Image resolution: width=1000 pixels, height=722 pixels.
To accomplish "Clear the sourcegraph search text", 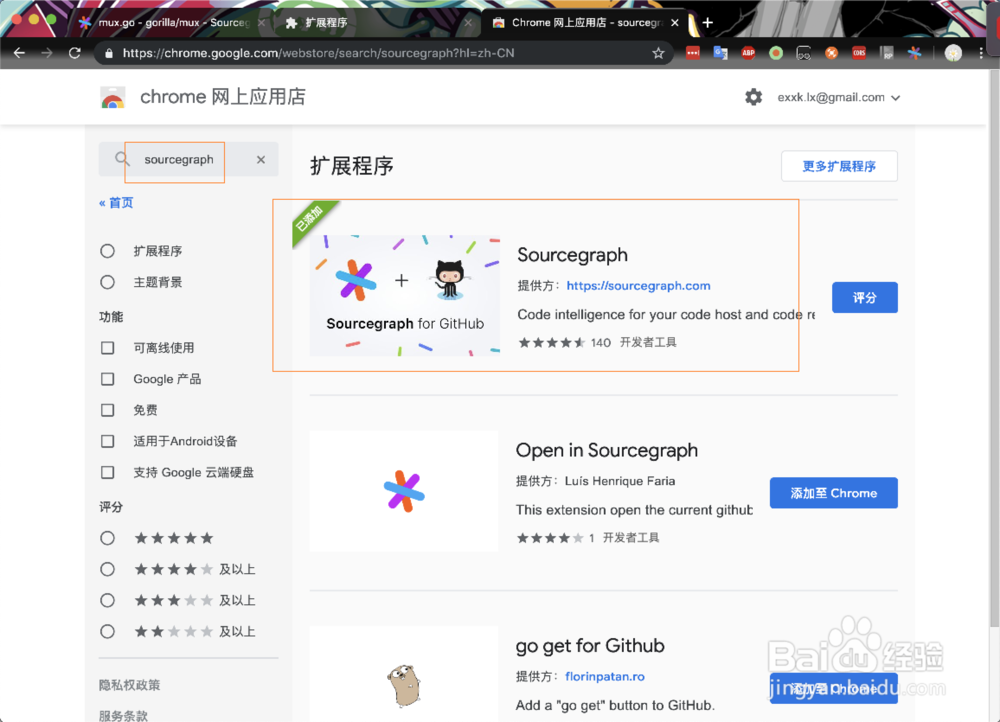I will pyautogui.click(x=261, y=159).
